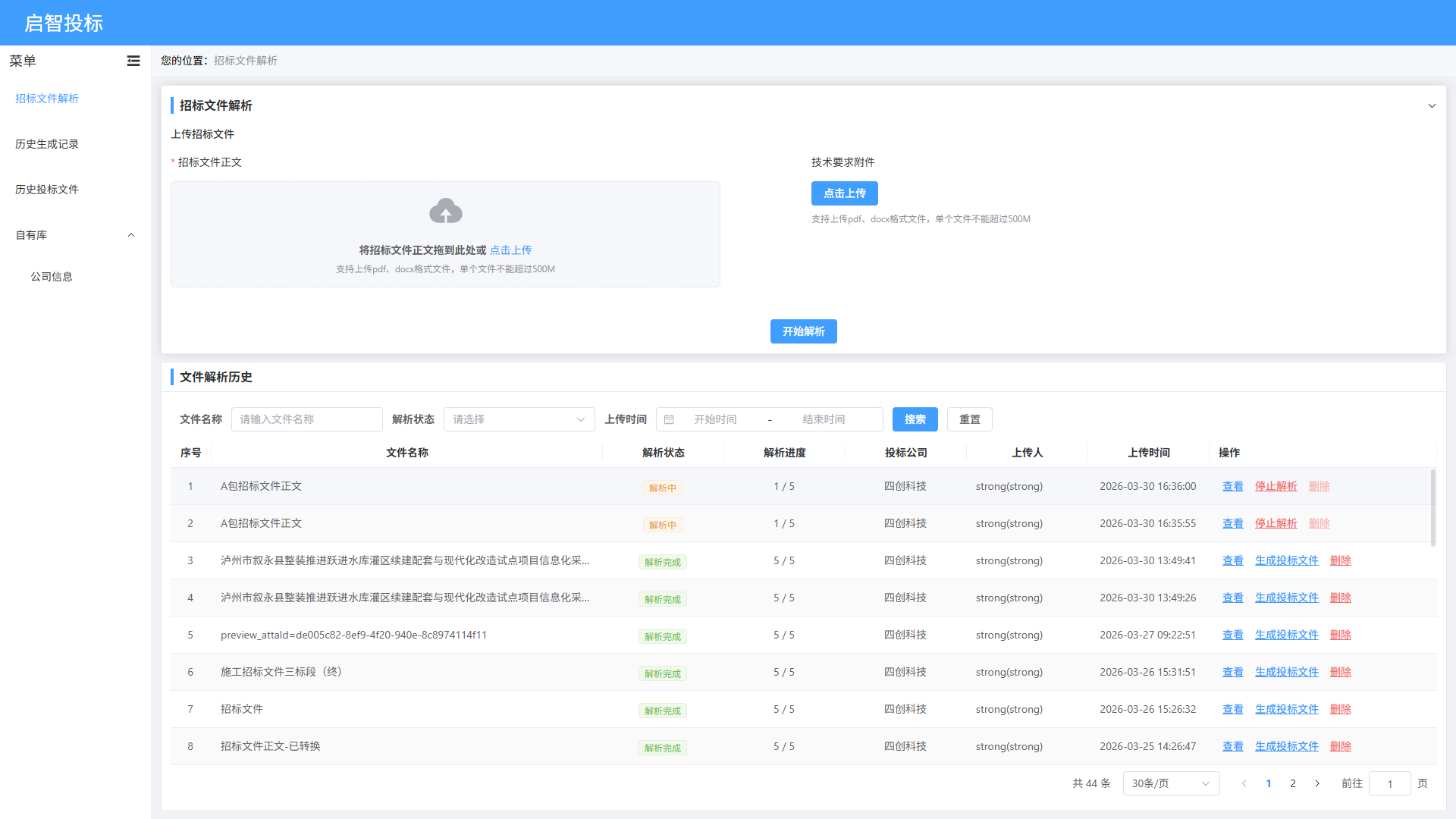Image resolution: width=1456 pixels, height=819 pixels.
Task: Click the cloud upload icon
Action: [446, 211]
